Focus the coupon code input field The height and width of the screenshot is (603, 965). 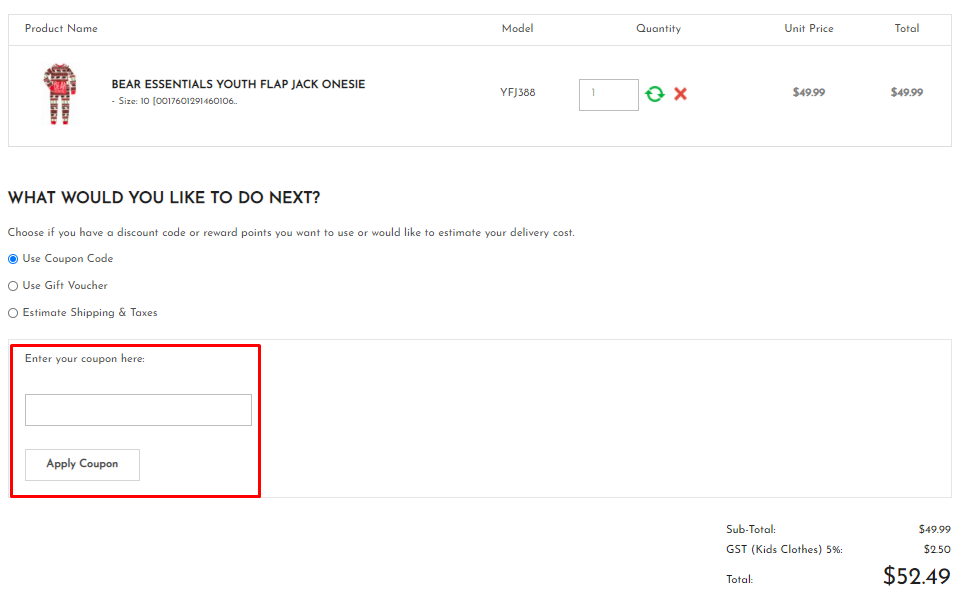[x=138, y=410]
